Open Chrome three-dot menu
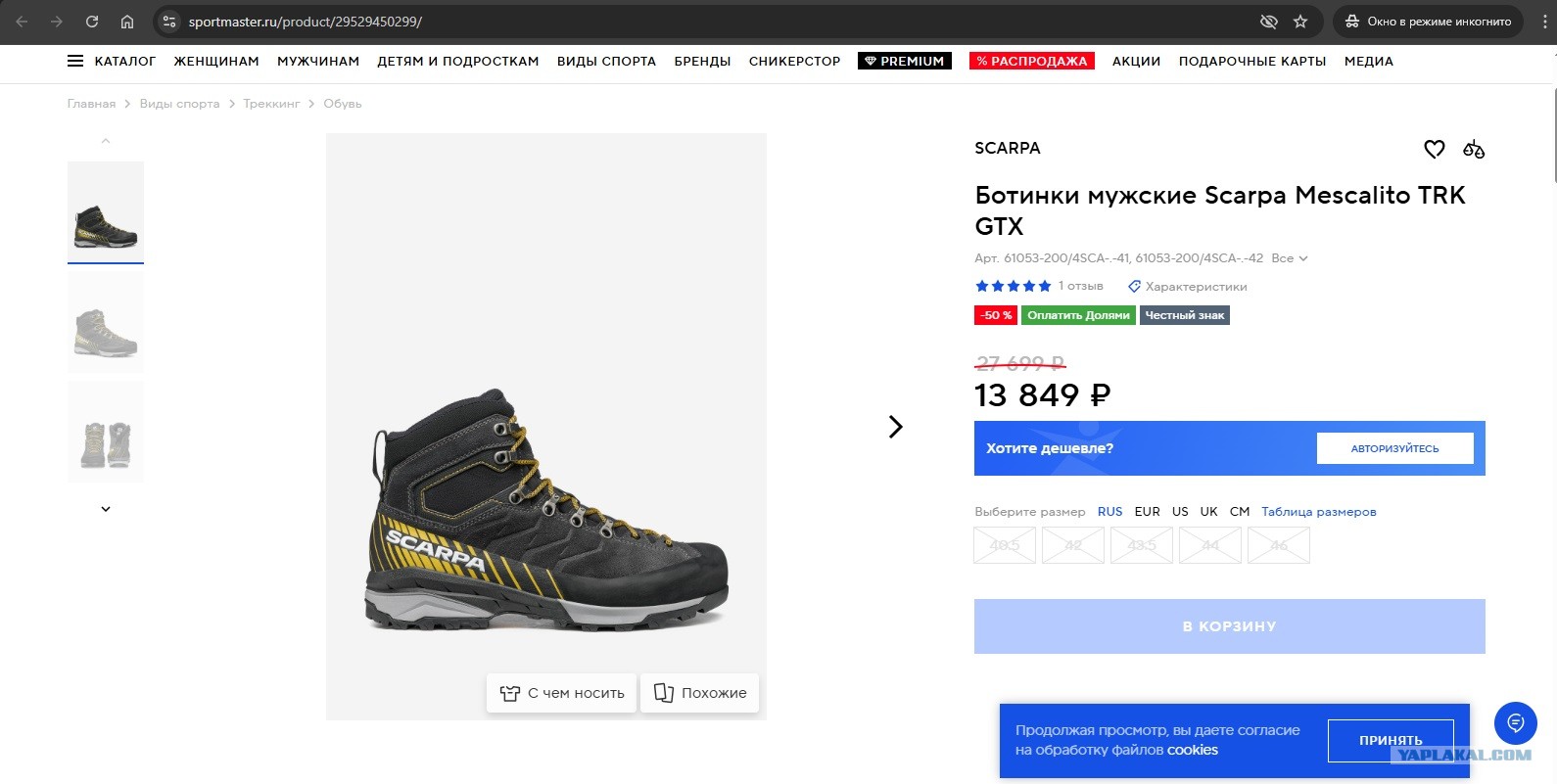 coord(1545,22)
